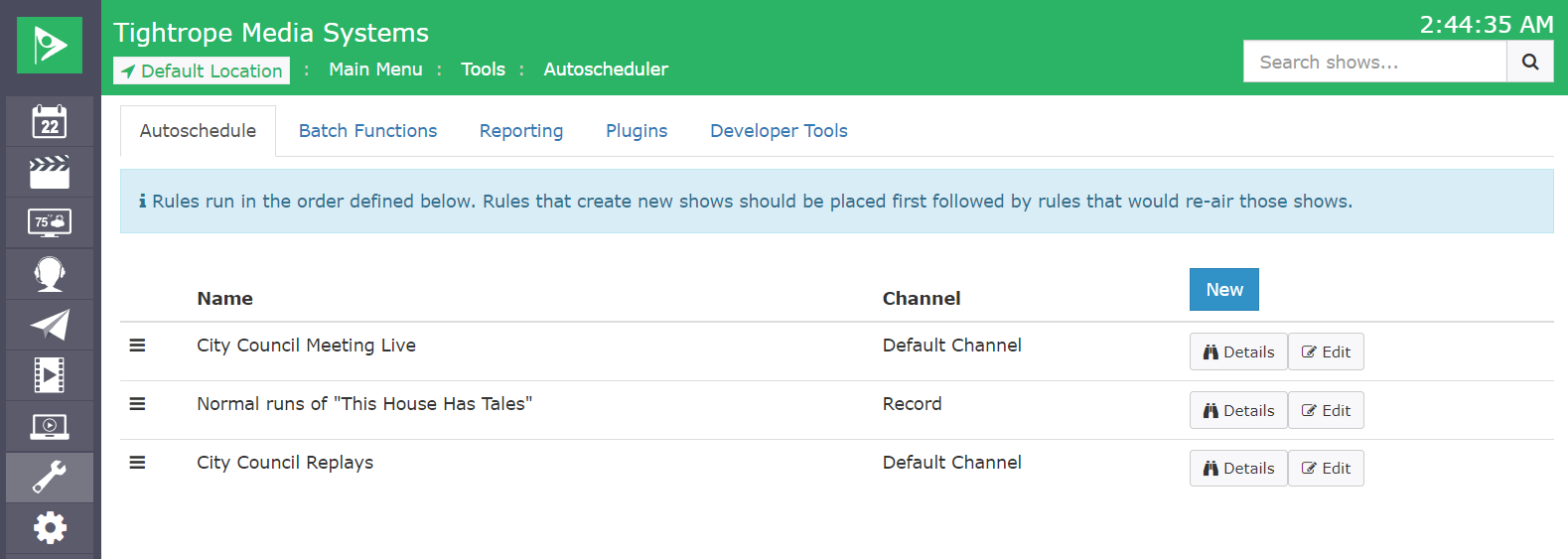View Details for This House Has Tales rule
Screen dimensions: 1568x559
[1238, 410]
